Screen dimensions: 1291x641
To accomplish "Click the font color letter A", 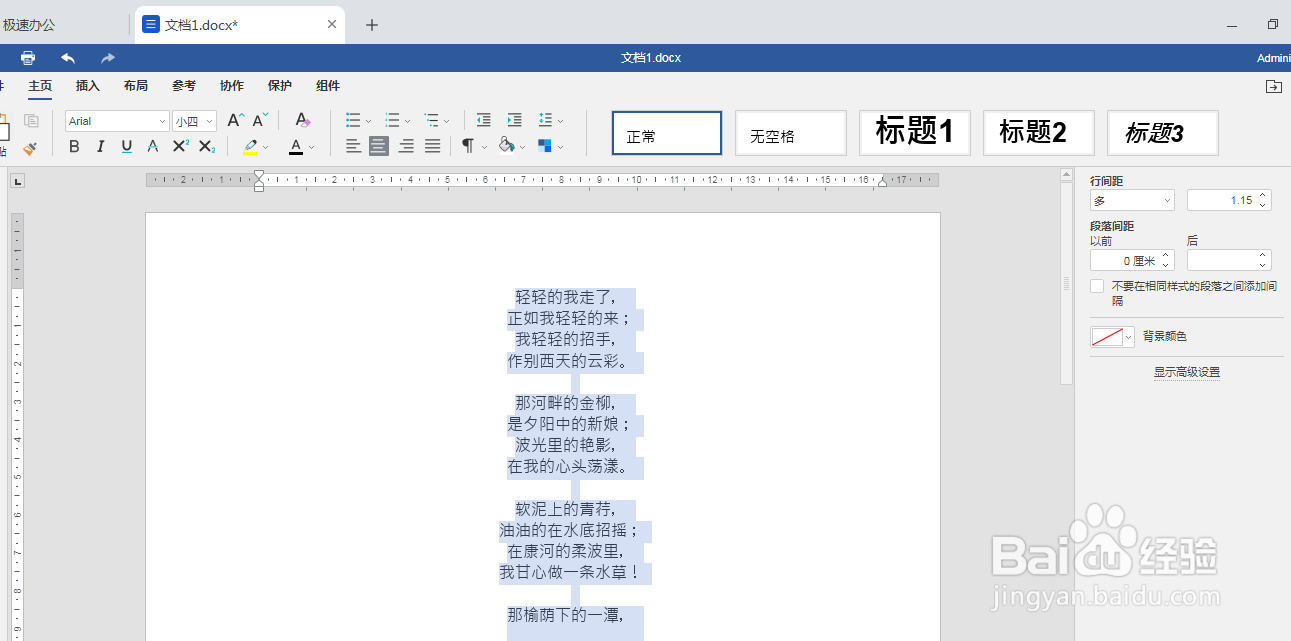I will click(x=296, y=147).
